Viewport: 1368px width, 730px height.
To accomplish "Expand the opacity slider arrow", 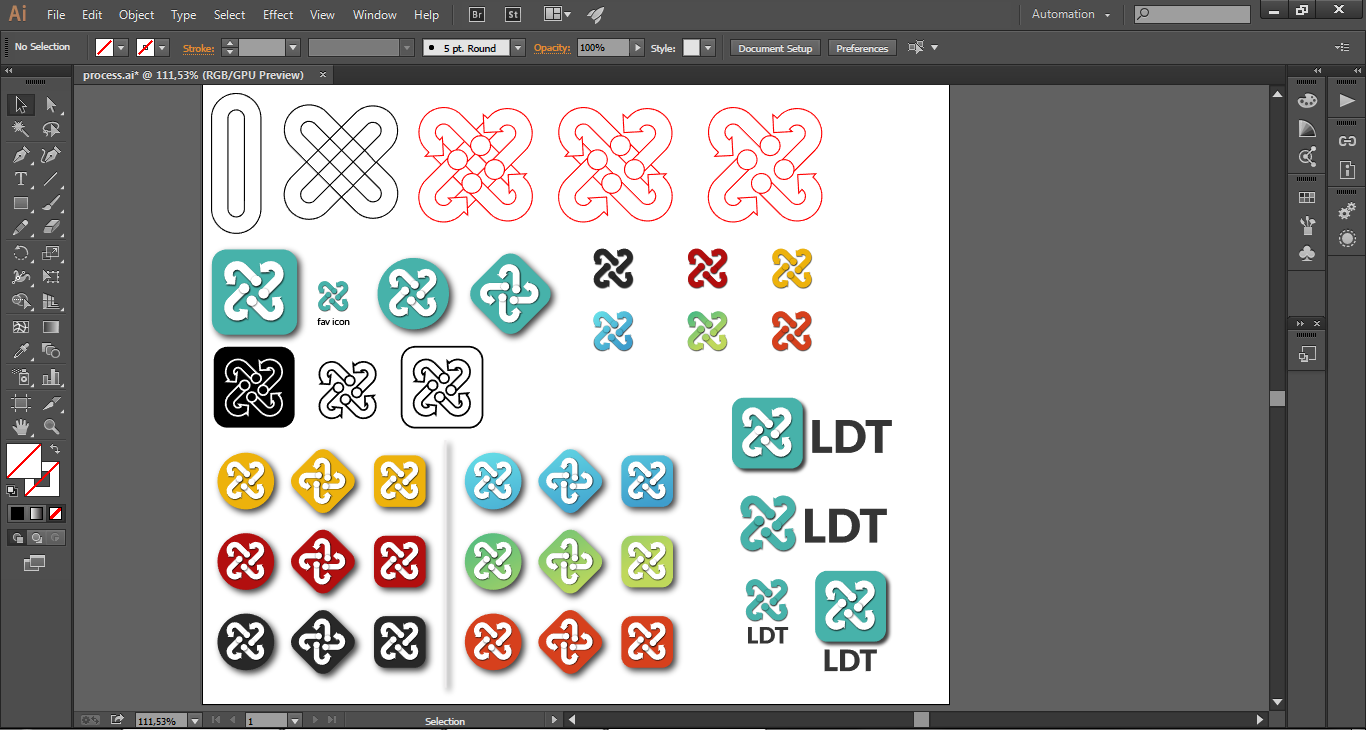I will 637,48.
